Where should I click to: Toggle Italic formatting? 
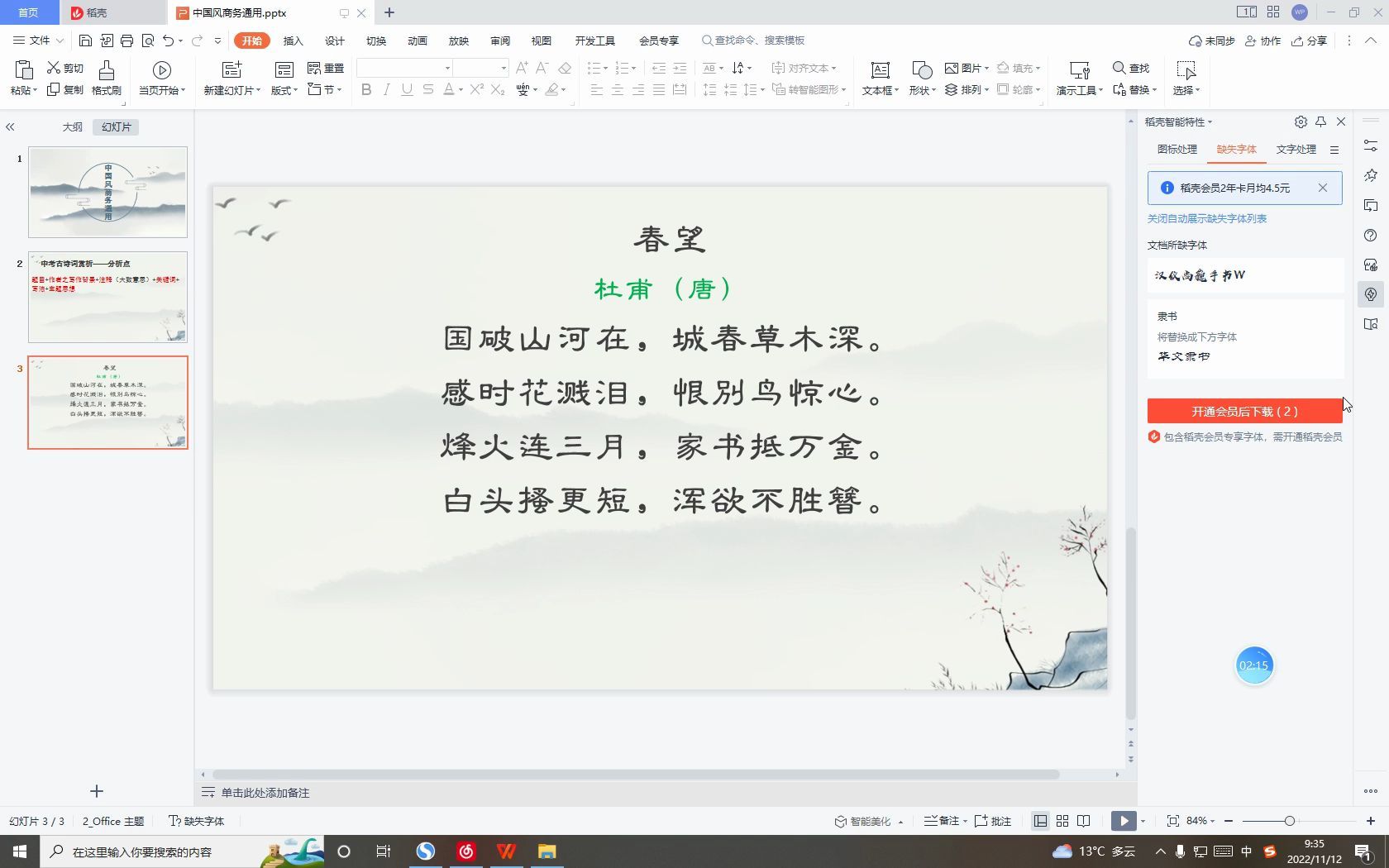pyautogui.click(x=386, y=89)
